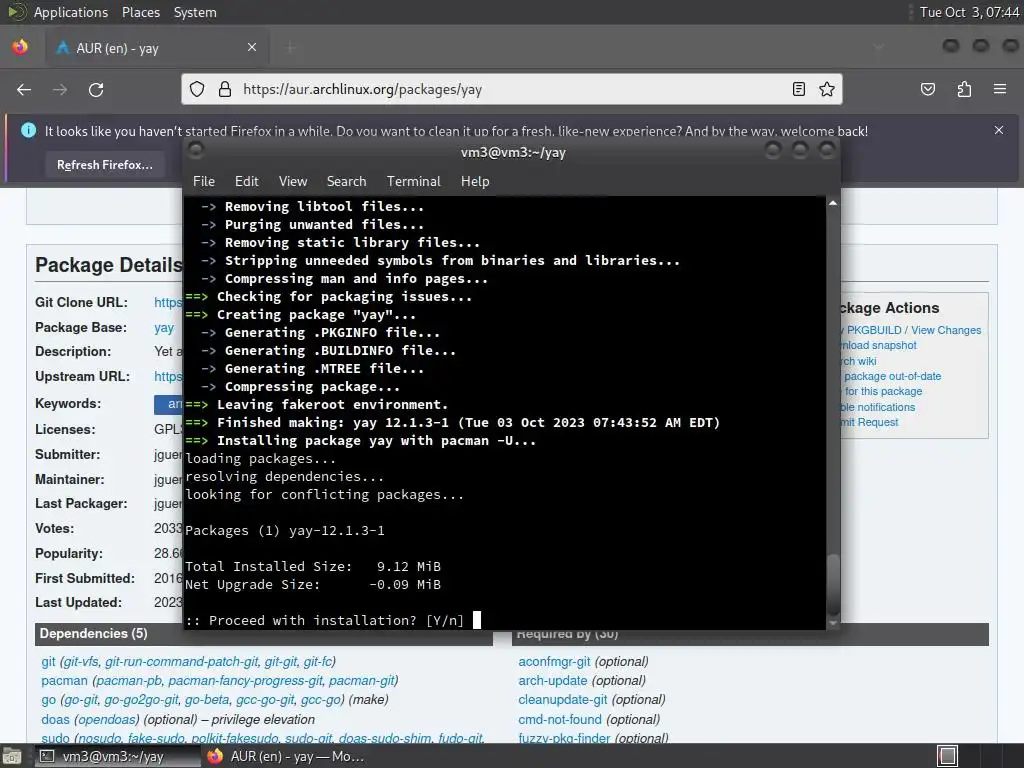Open the arch-update link
The height and width of the screenshot is (768, 1024).
(552, 680)
